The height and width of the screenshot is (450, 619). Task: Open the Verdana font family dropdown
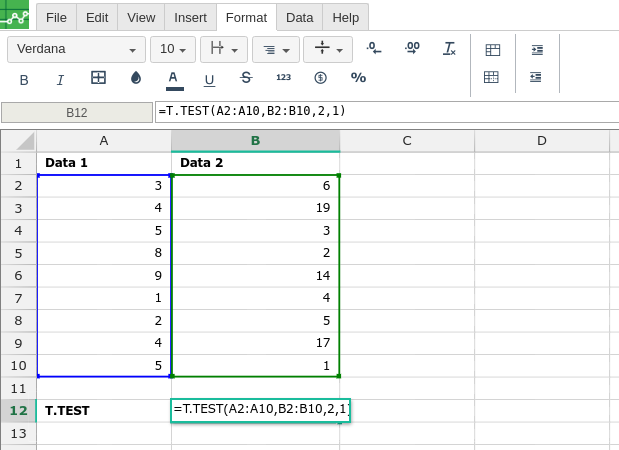pos(76,49)
